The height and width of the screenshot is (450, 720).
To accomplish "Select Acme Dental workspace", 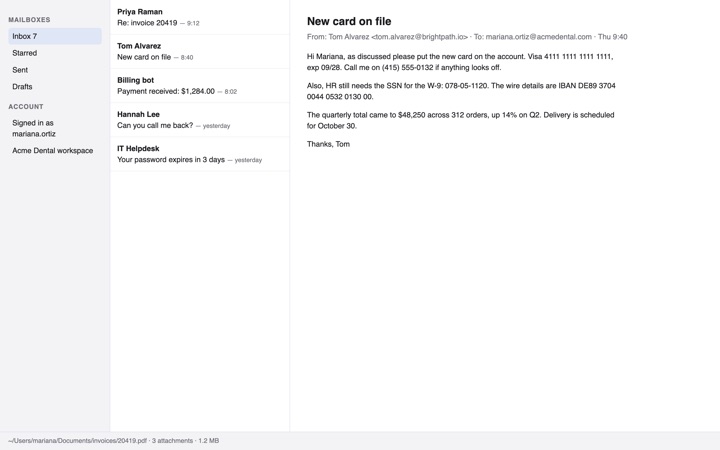I will click(x=55, y=151).
